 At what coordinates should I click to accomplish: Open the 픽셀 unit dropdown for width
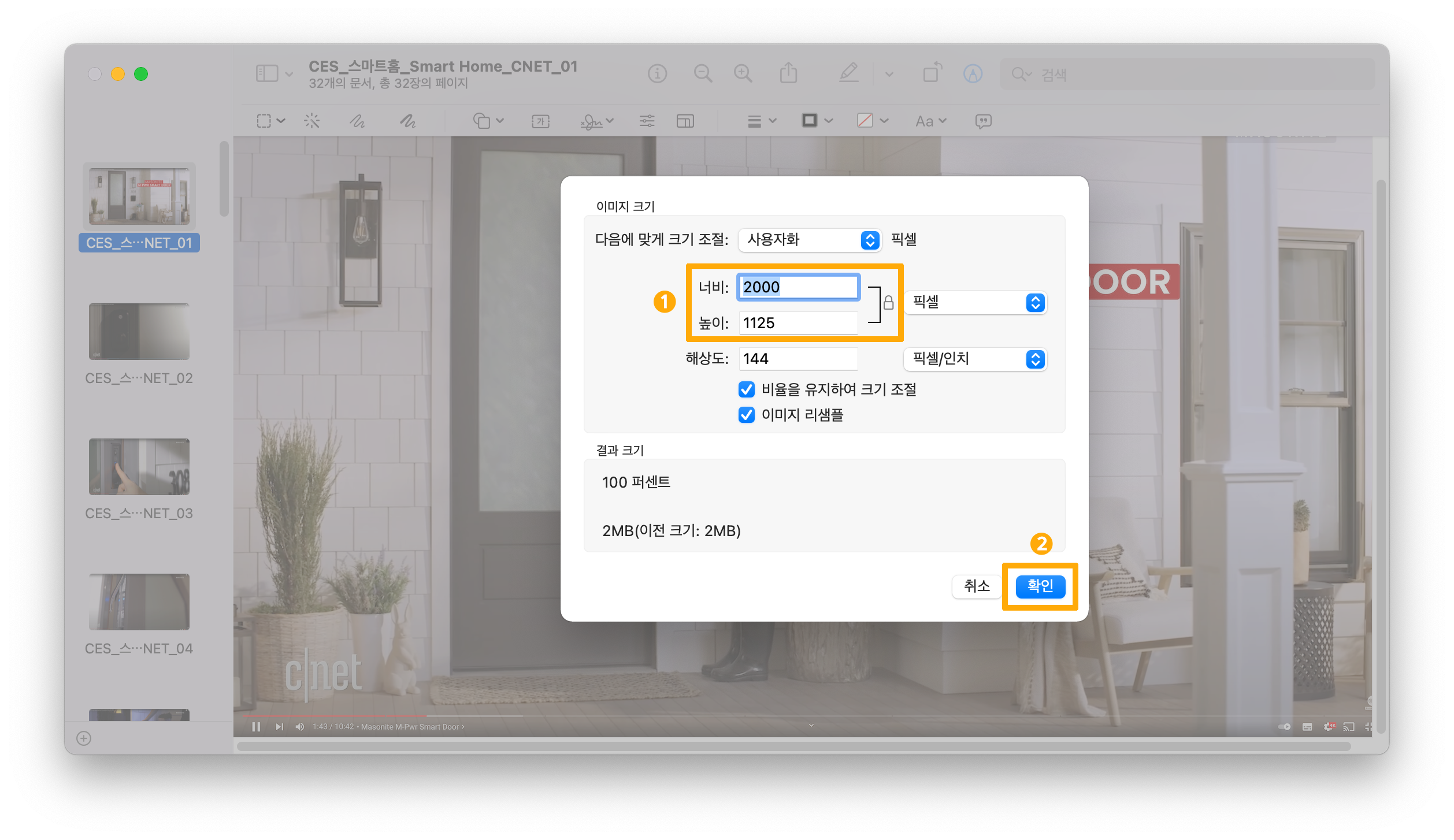point(975,302)
